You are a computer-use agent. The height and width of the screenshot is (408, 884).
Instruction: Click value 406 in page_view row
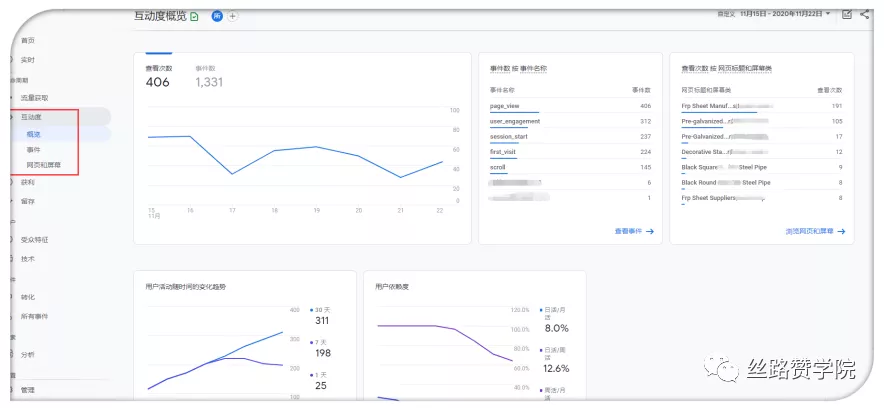point(646,106)
